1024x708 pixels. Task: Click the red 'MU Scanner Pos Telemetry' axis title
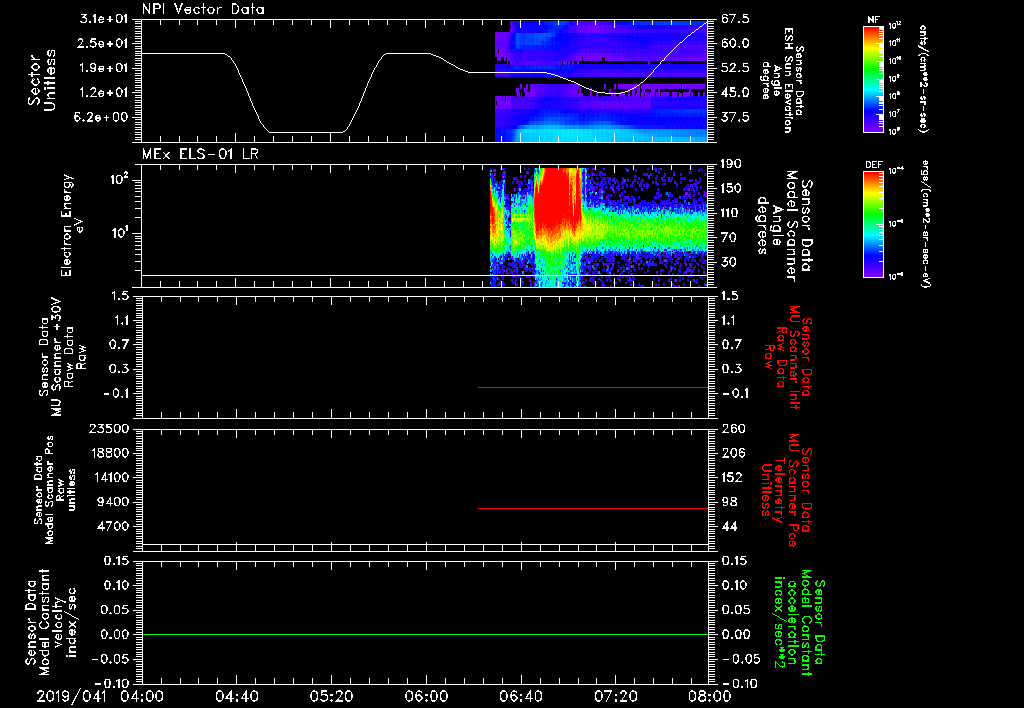point(786,490)
